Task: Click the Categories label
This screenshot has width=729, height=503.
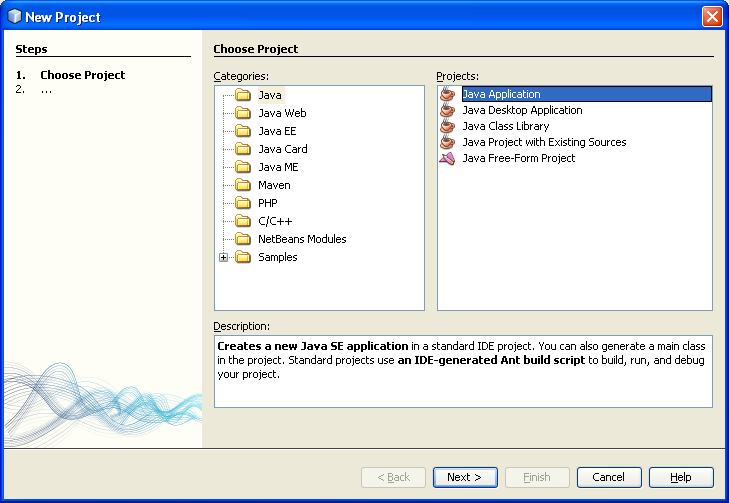Action: click(241, 76)
